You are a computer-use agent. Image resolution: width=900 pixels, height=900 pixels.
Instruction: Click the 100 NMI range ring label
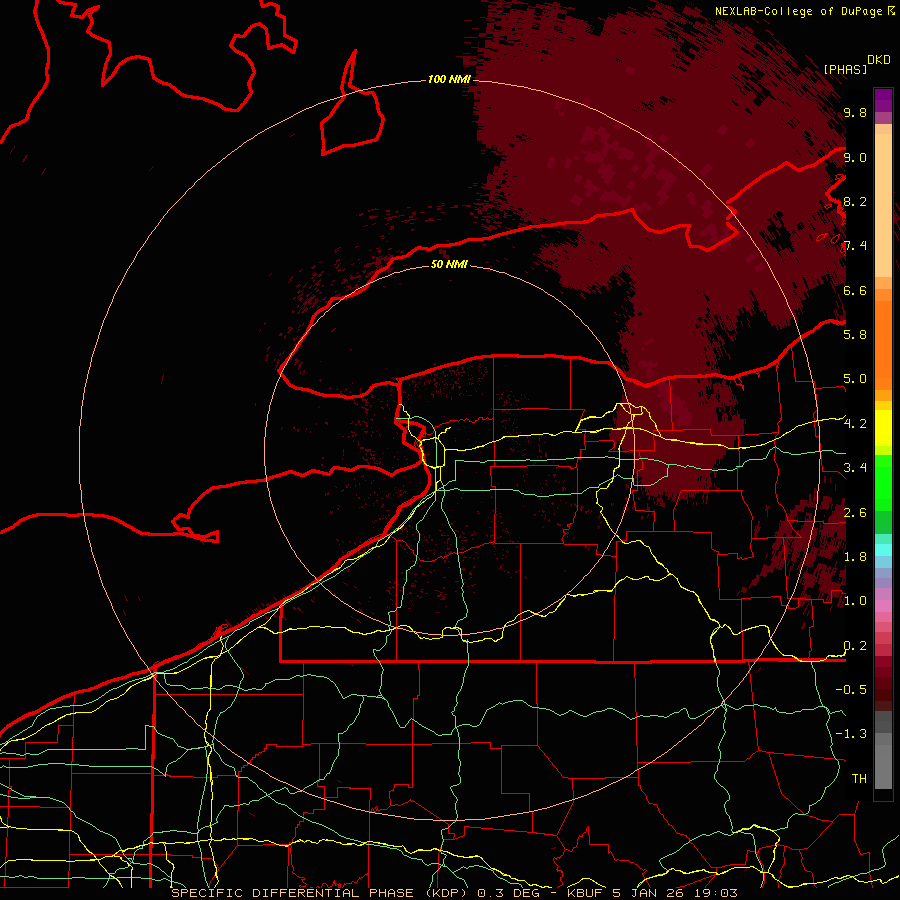pyautogui.click(x=449, y=79)
